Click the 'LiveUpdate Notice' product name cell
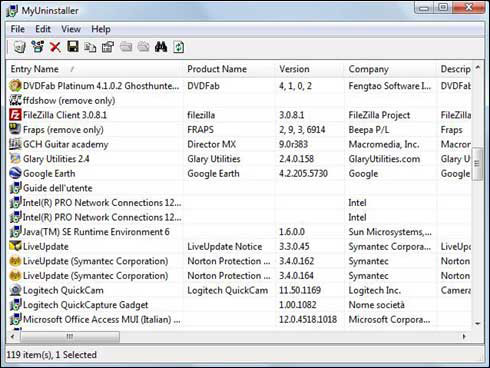490x368 pixels. click(225, 246)
